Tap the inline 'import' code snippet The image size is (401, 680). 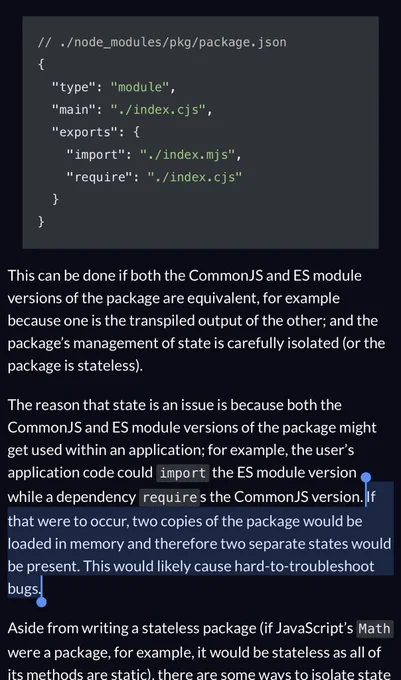183,473
